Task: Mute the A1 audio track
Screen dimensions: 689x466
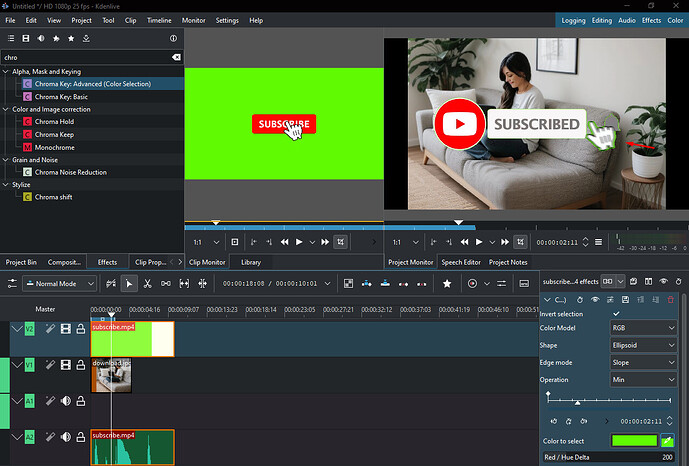Action: point(66,401)
